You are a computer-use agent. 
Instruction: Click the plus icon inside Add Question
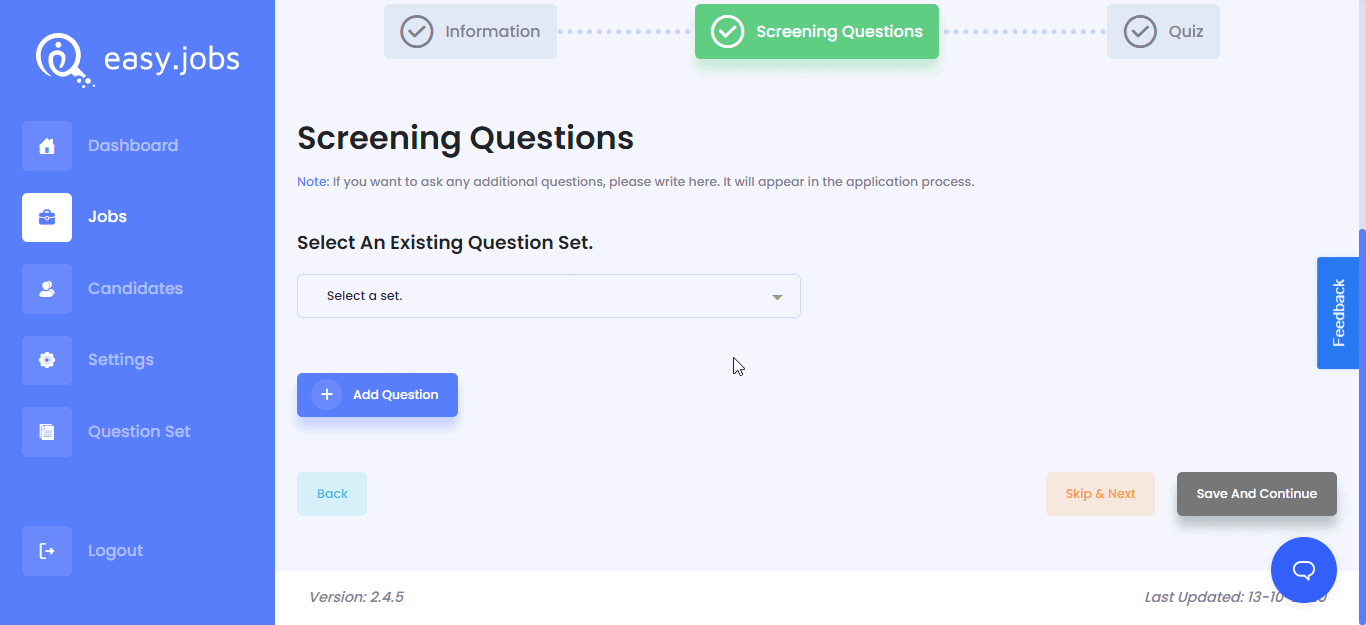click(325, 394)
